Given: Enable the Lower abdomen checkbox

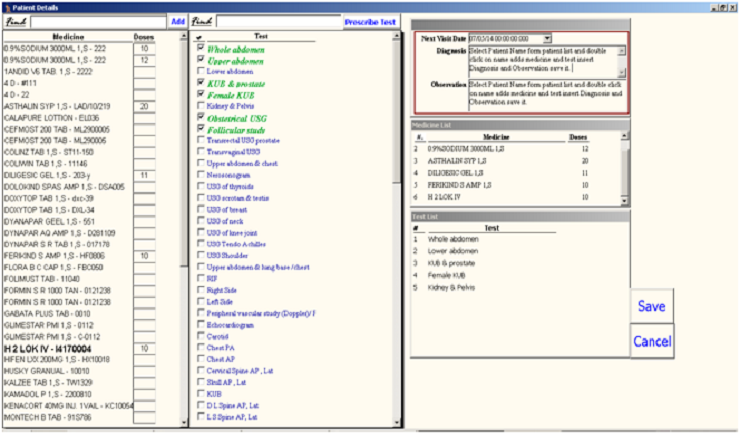Looking at the screenshot, I should (201, 73).
